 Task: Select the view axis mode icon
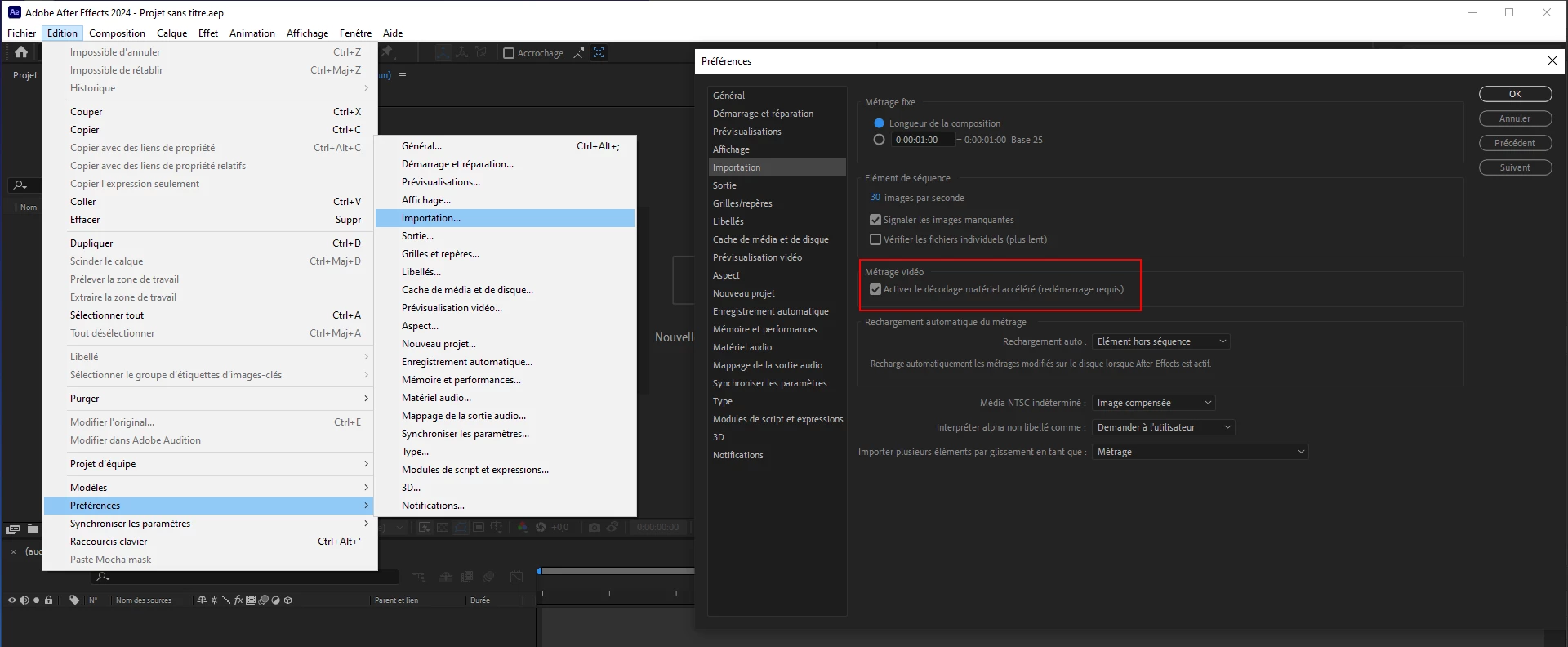[x=481, y=52]
